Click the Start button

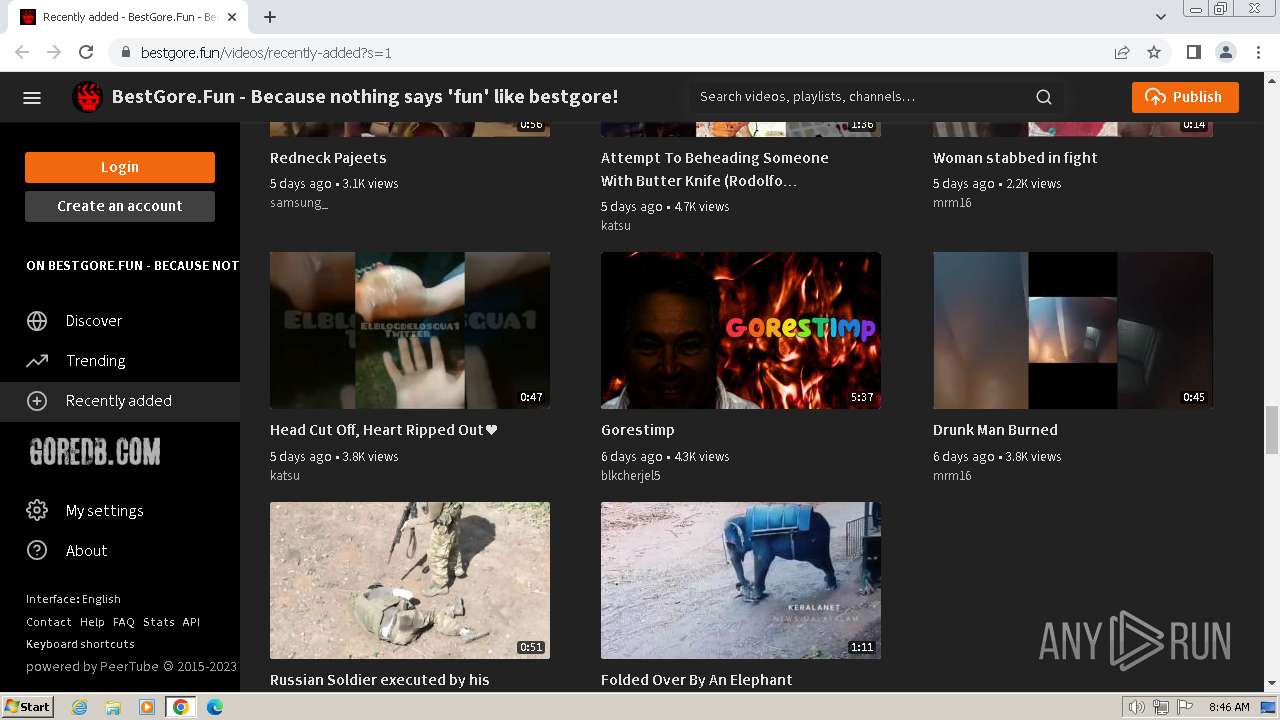pos(27,707)
